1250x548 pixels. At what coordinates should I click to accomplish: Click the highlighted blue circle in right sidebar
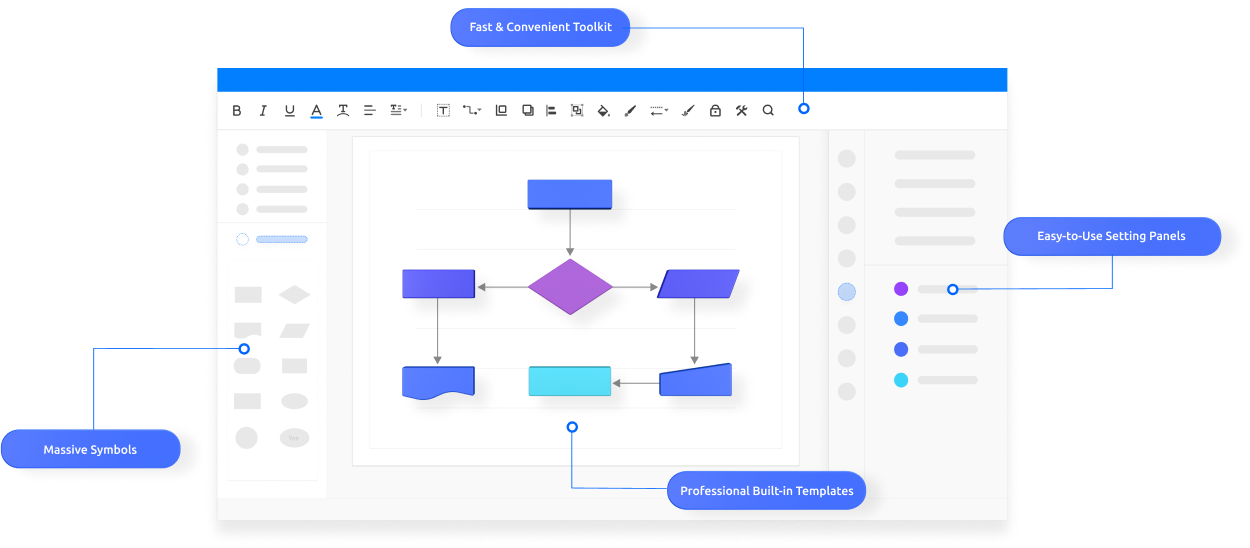[847, 292]
